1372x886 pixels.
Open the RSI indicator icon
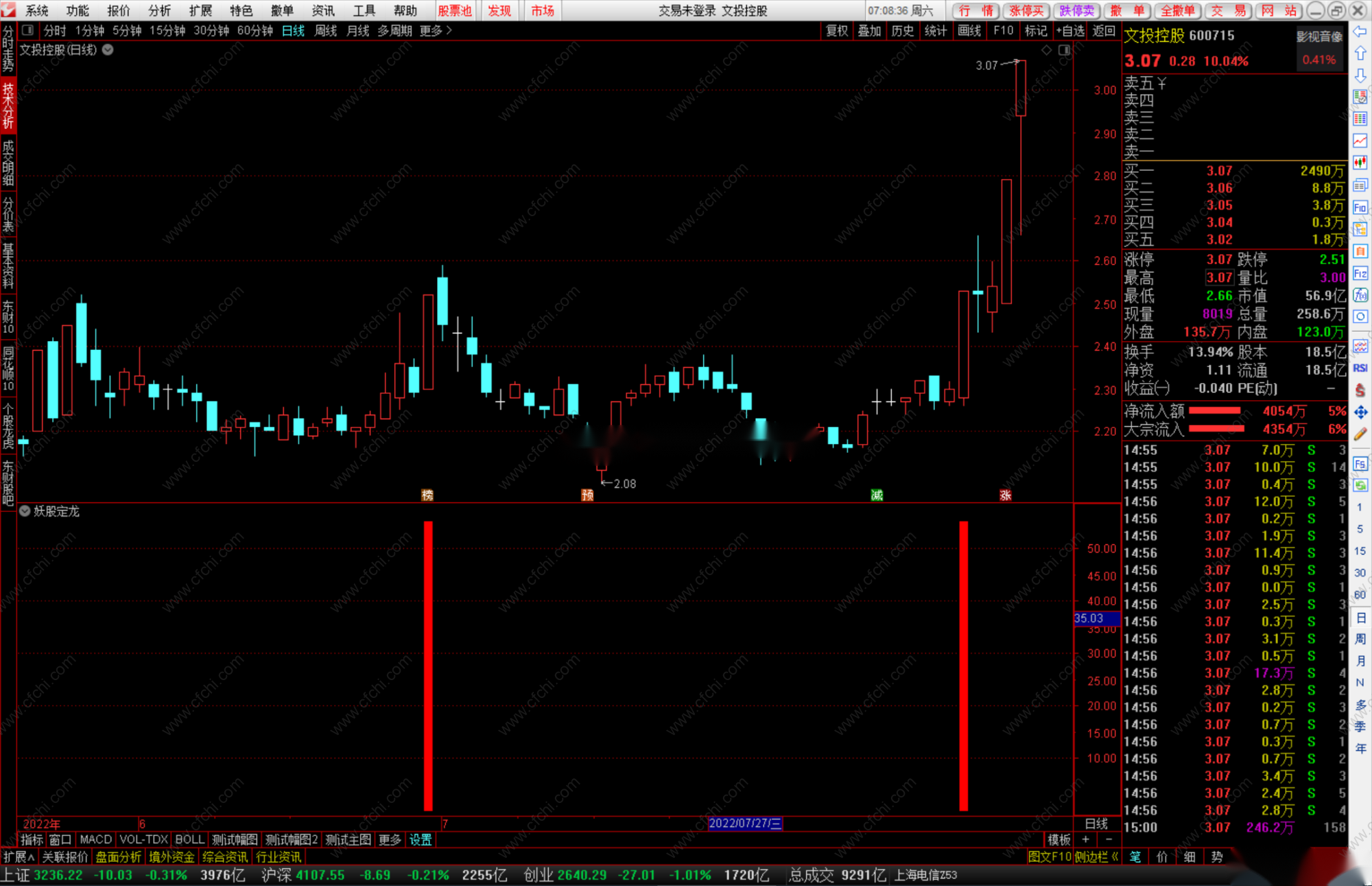pos(1360,368)
